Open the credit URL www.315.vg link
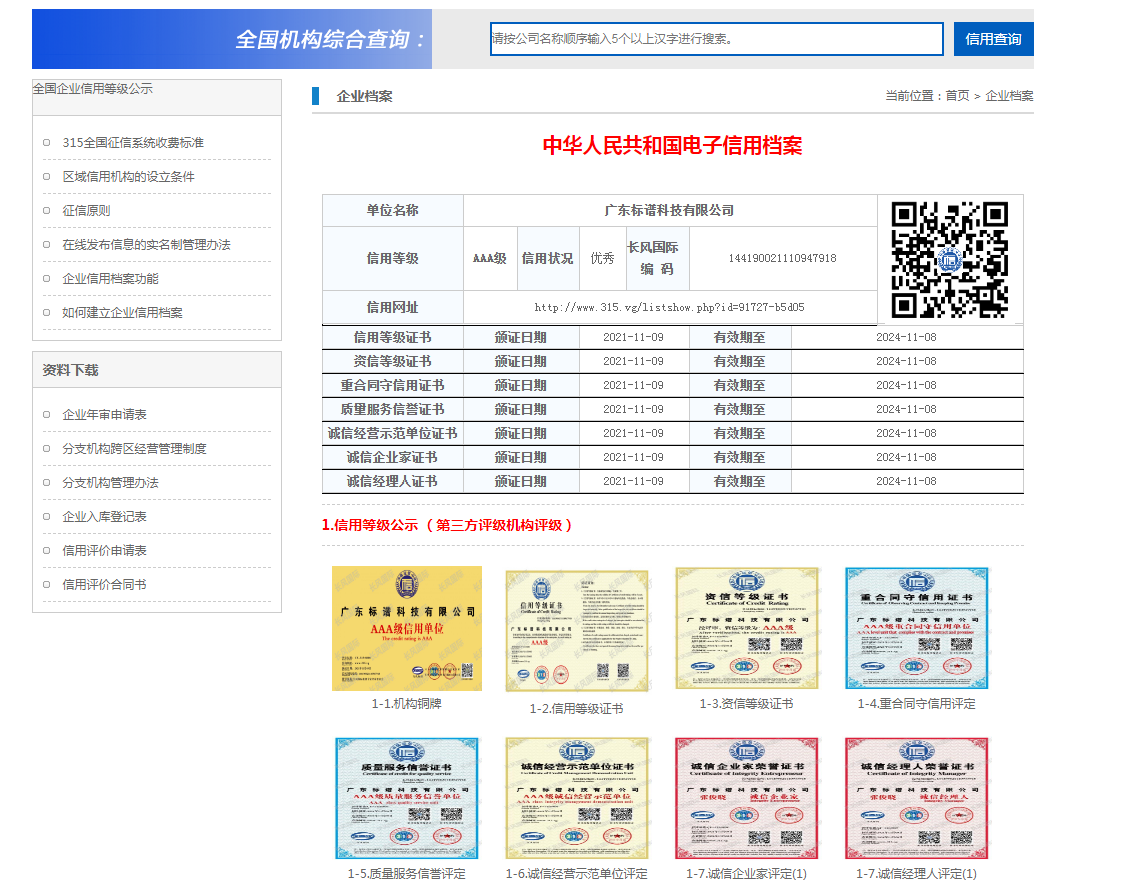 [669, 308]
